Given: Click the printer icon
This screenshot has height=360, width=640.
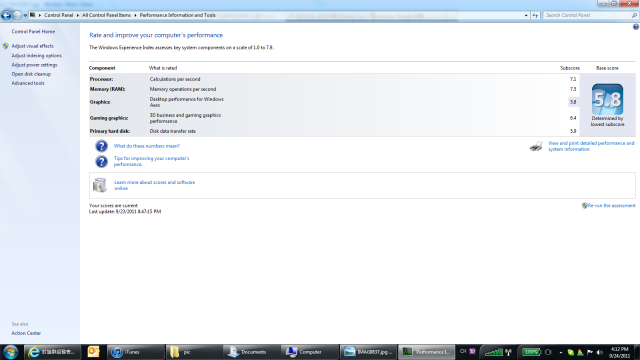Looking at the screenshot, I should coord(536,146).
